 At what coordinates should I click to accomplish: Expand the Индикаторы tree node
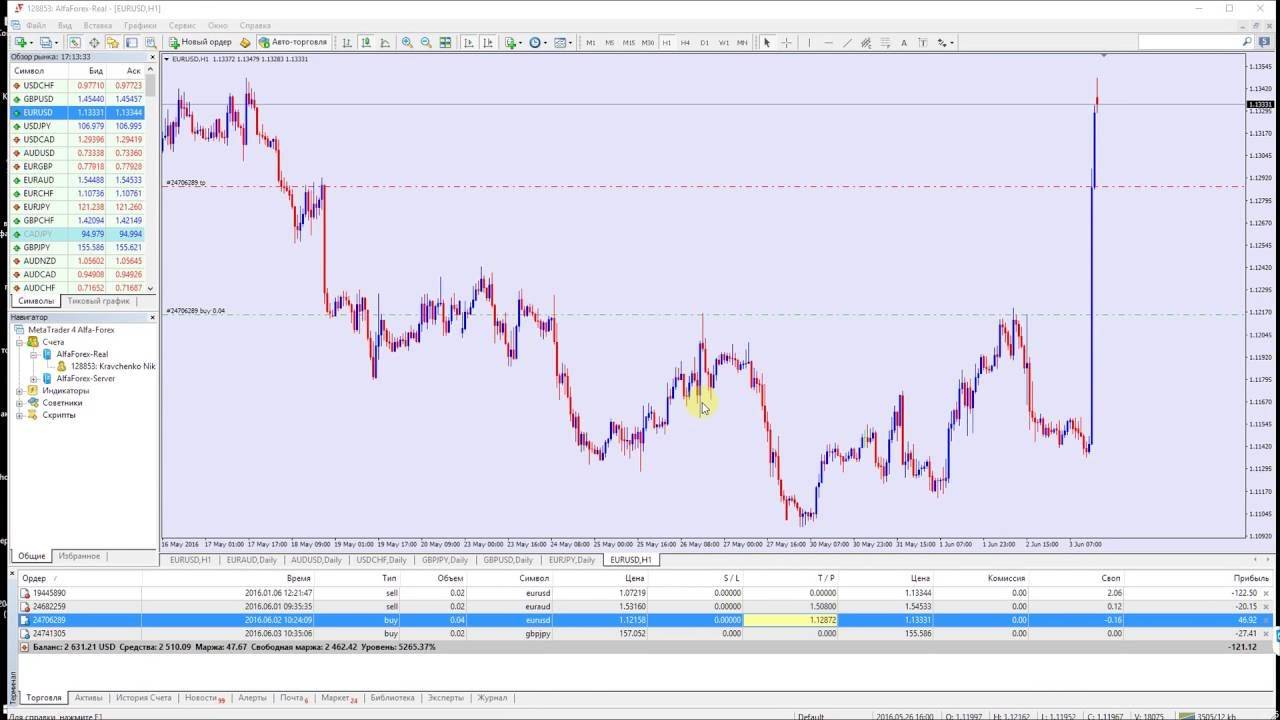(19, 391)
